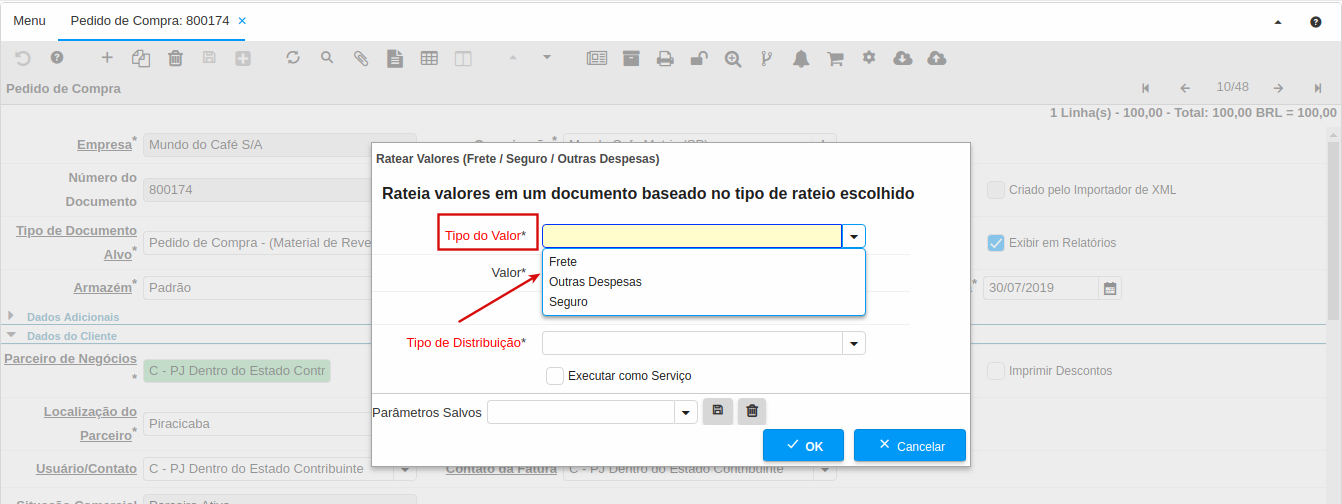The height and width of the screenshot is (504, 1342).
Task: Click the new record plus icon
Action: [107, 58]
